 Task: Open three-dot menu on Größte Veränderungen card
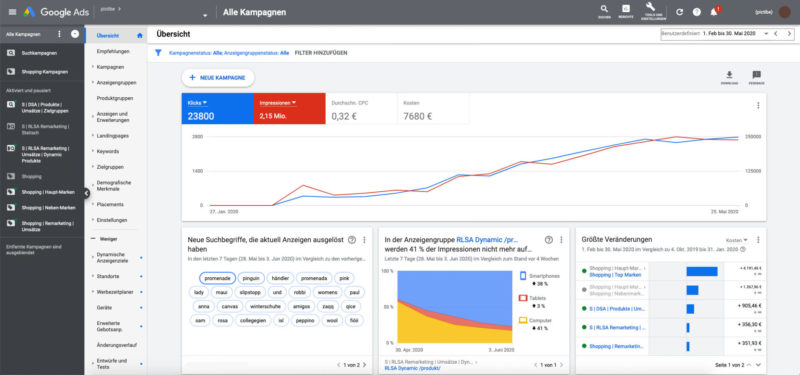coord(758,240)
